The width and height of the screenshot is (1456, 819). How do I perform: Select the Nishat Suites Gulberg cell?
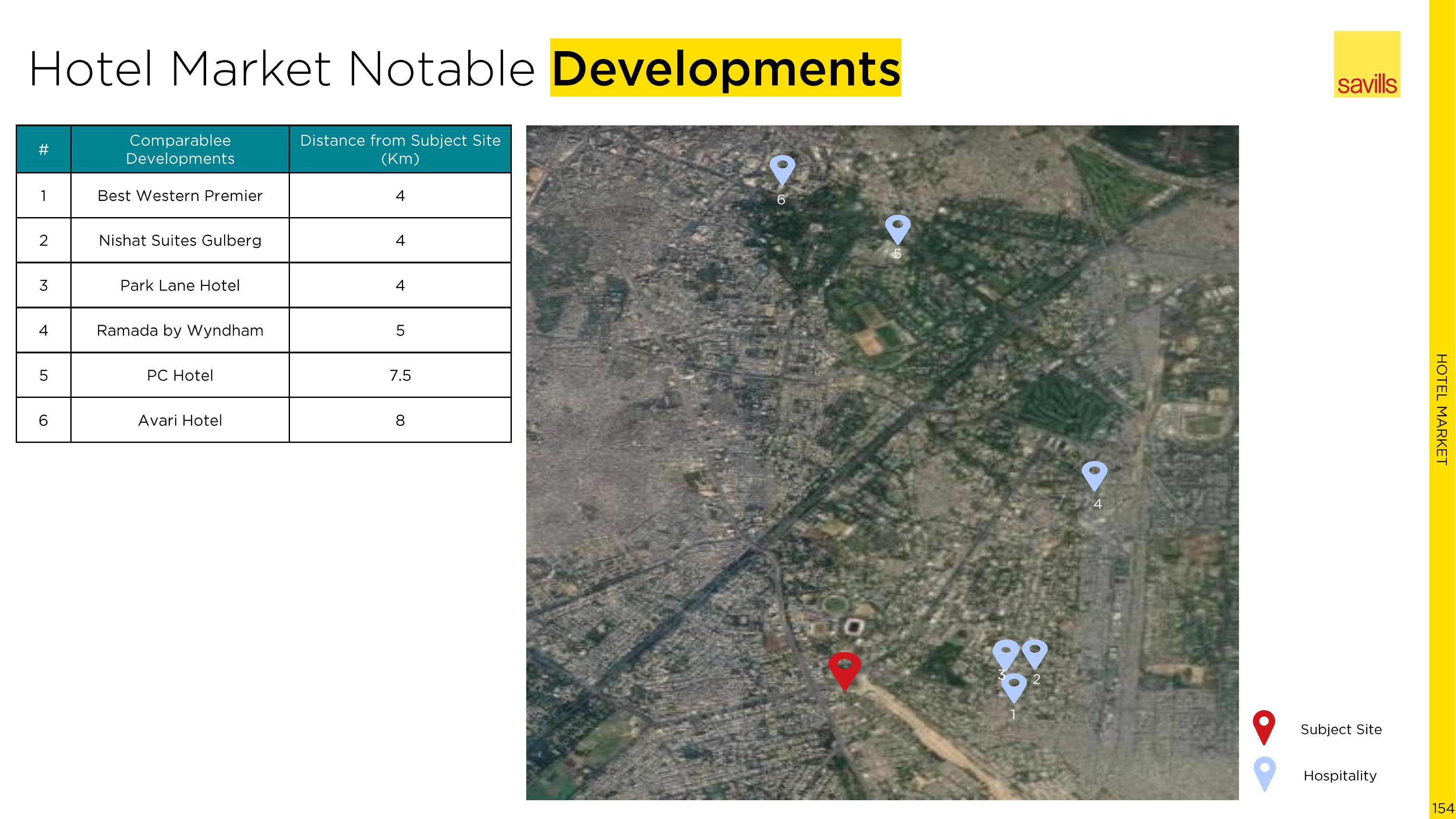pyautogui.click(x=180, y=240)
